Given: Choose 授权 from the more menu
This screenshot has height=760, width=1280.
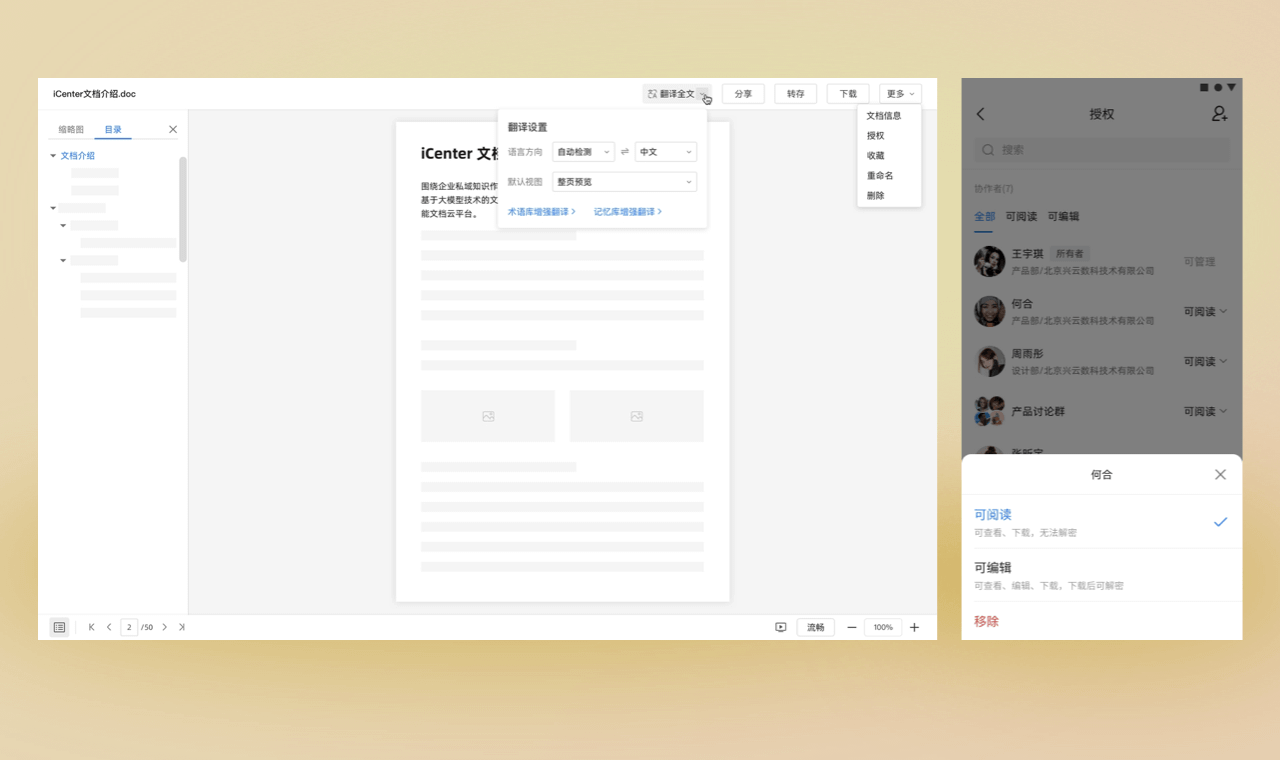Looking at the screenshot, I should (x=876, y=136).
